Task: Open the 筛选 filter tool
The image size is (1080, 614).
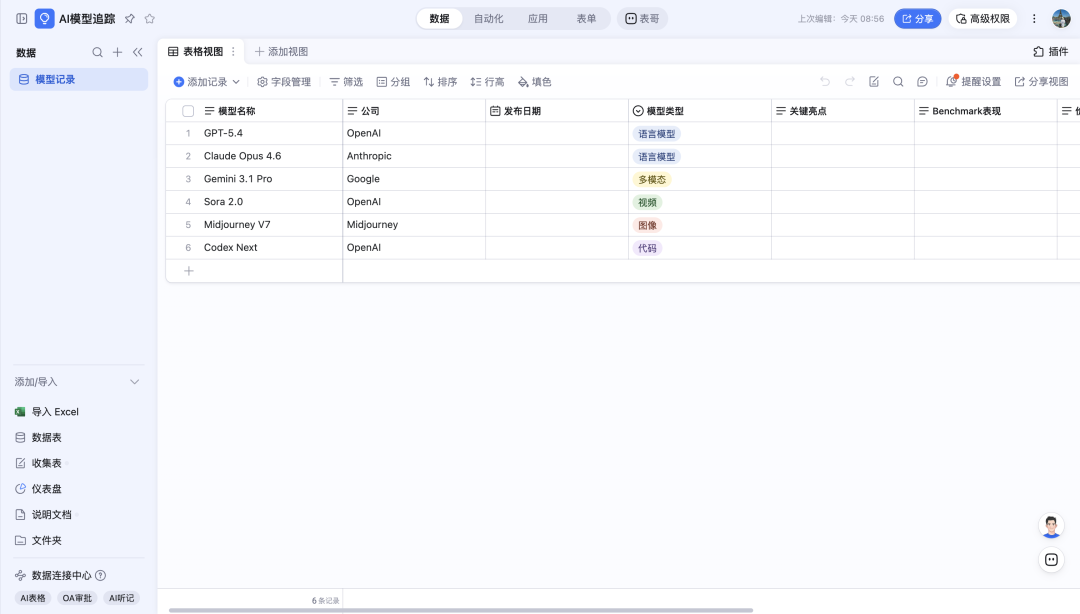Action: click(346, 82)
